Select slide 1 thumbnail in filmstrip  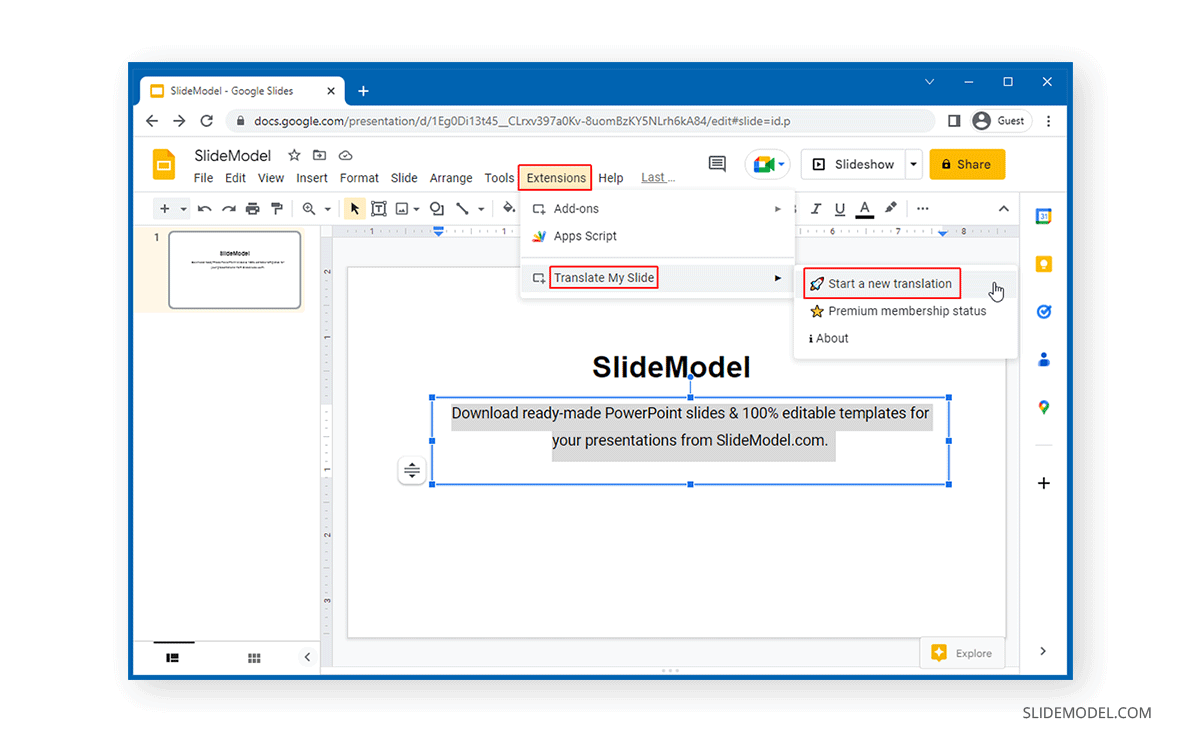[x=234, y=269]
